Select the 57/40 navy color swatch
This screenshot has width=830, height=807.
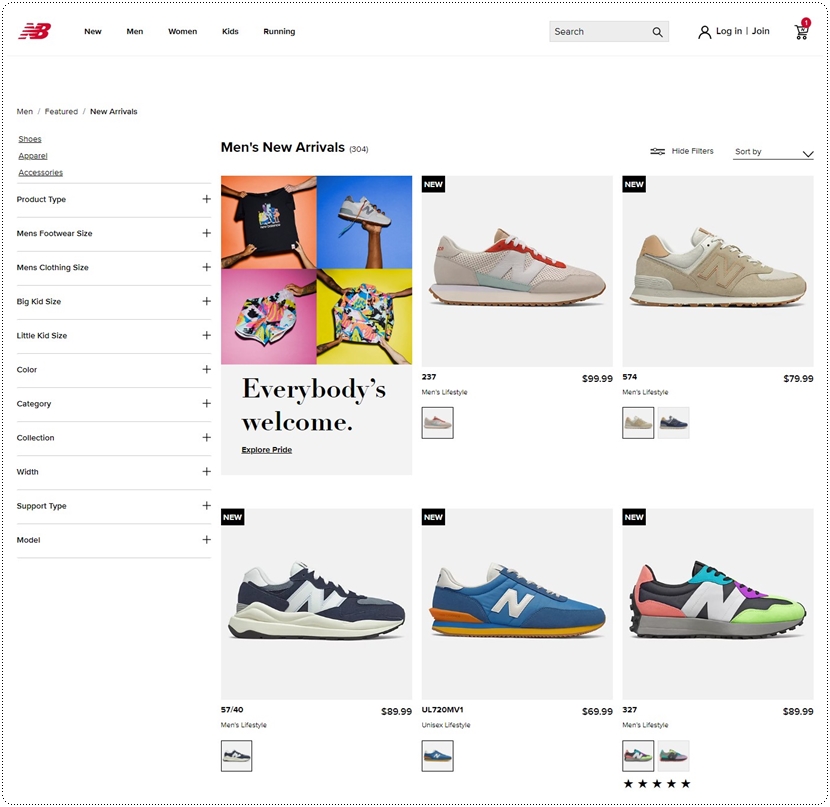pos(236,756)
